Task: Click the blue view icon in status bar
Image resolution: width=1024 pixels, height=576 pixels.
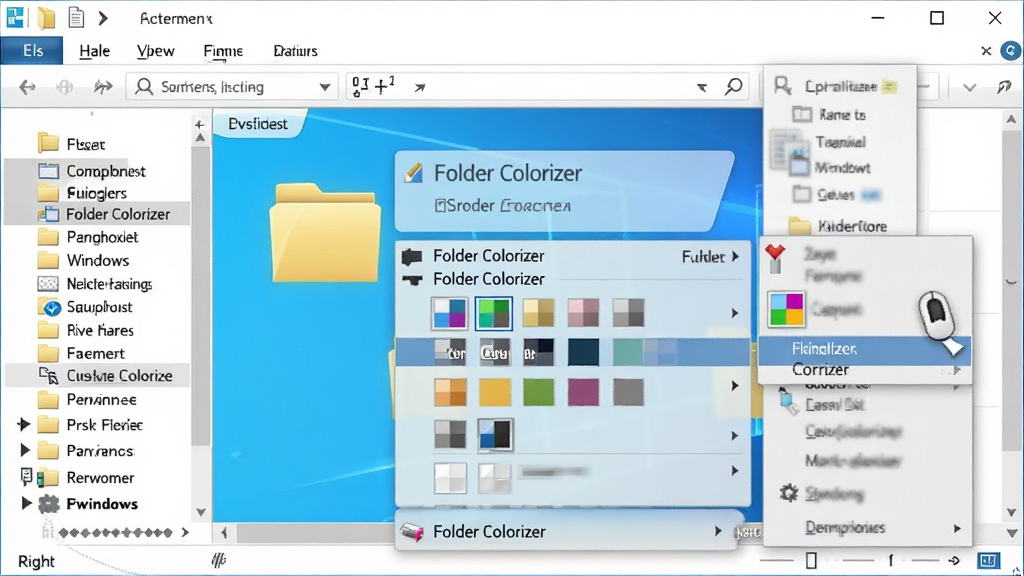Action: (x=988, y=560)
